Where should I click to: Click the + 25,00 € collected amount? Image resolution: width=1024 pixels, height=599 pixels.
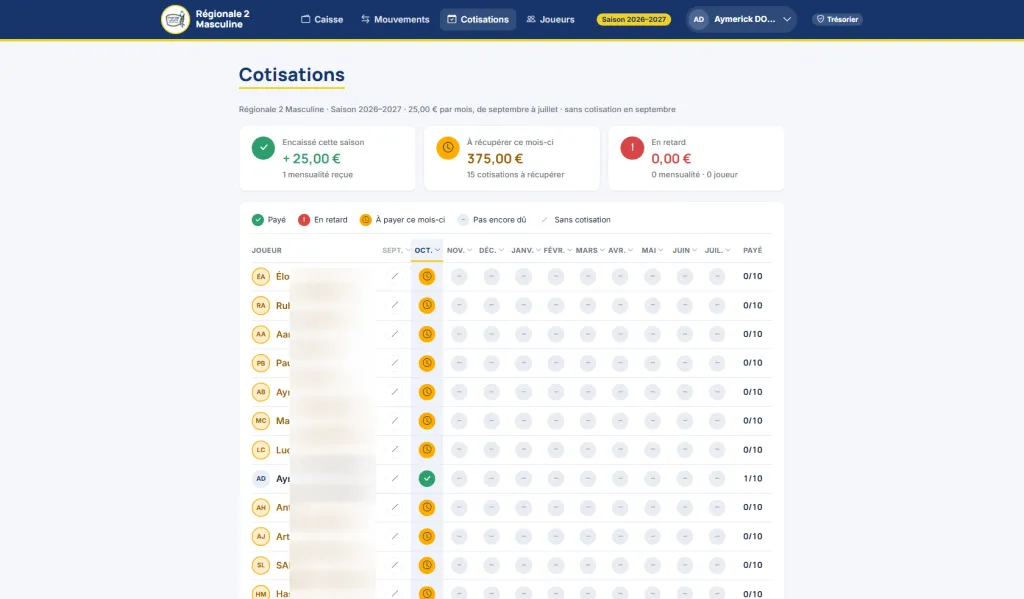point(311,159)
